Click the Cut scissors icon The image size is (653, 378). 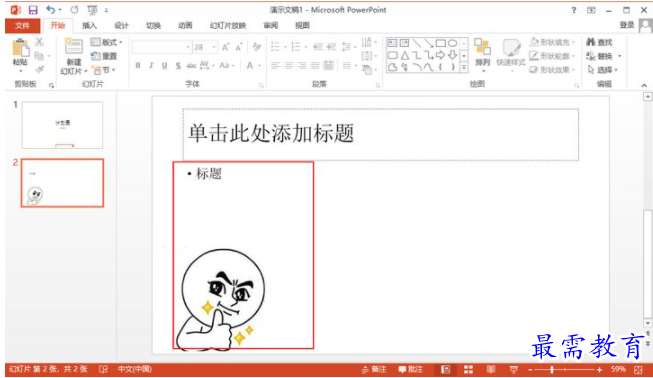click(x=39, y=42)
